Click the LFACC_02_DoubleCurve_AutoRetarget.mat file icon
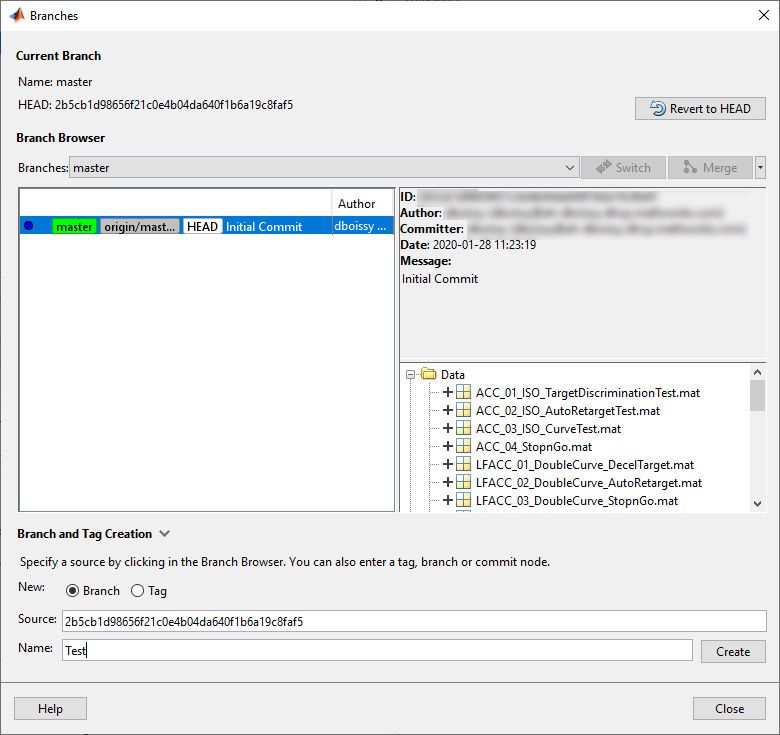 click(463, 482)
